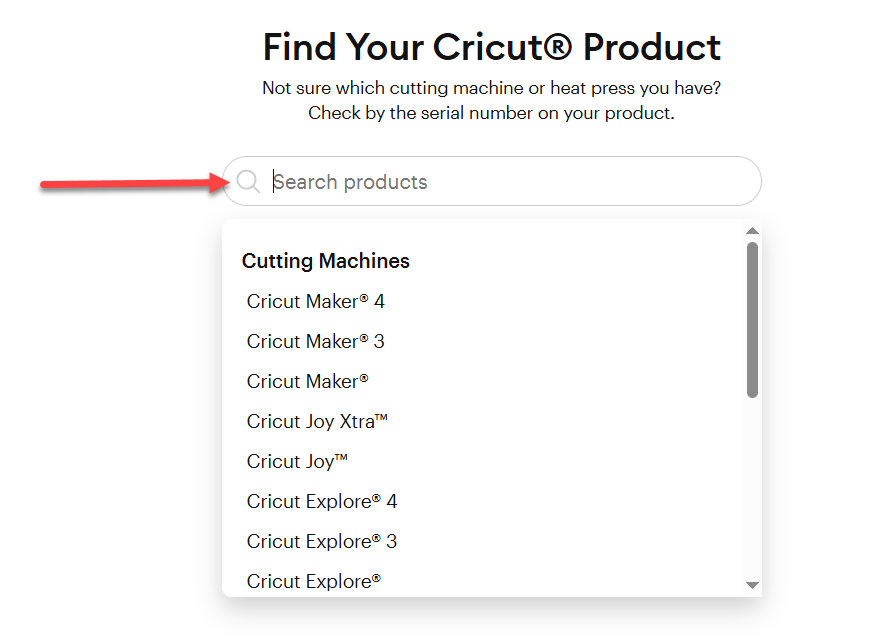Click the magnifying glass search icon
Viewport: 875px width, 640px height.
[x=247, y=181]
